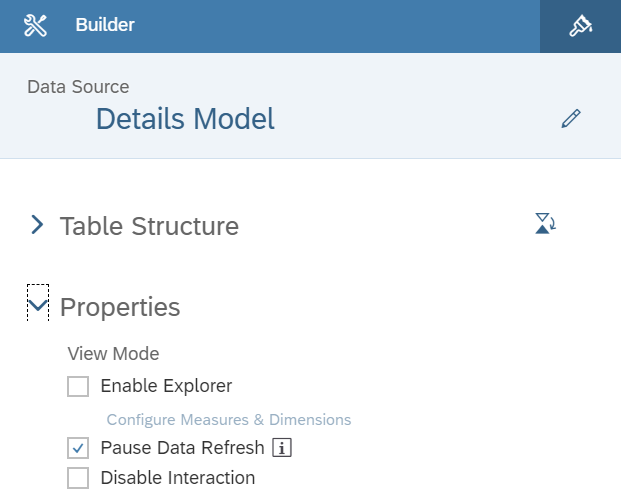Click the Pause Data Refresh label text
Viewport: 621px width, 501px height.
click(182, 448)
